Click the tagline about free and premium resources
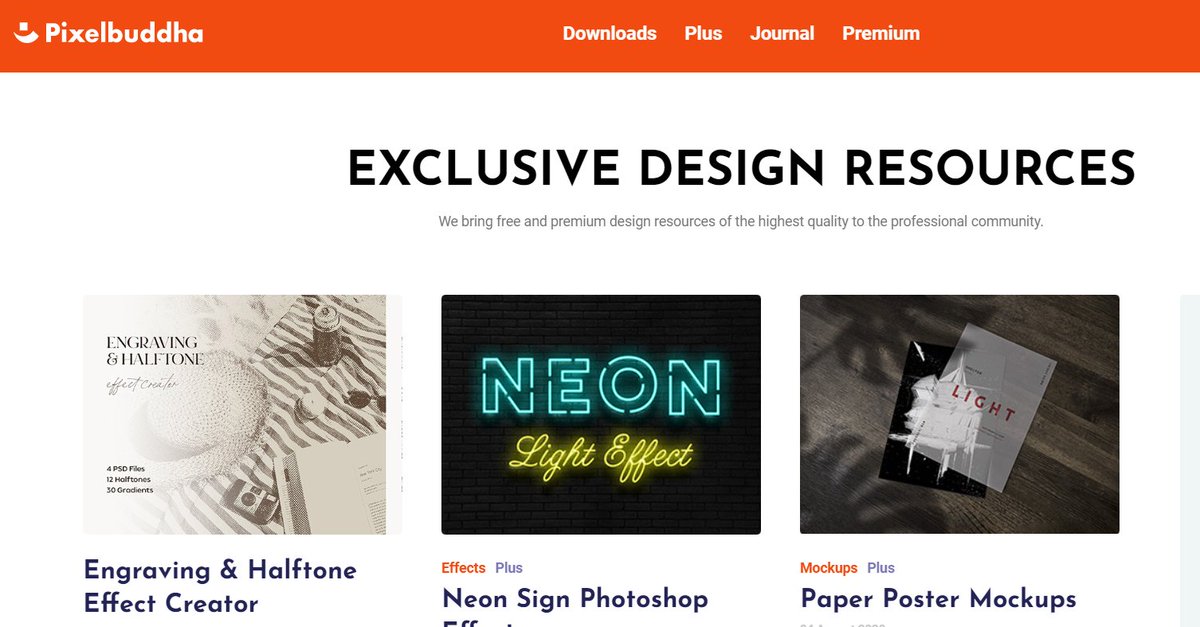1200x627 pixels. click(741, 221)
